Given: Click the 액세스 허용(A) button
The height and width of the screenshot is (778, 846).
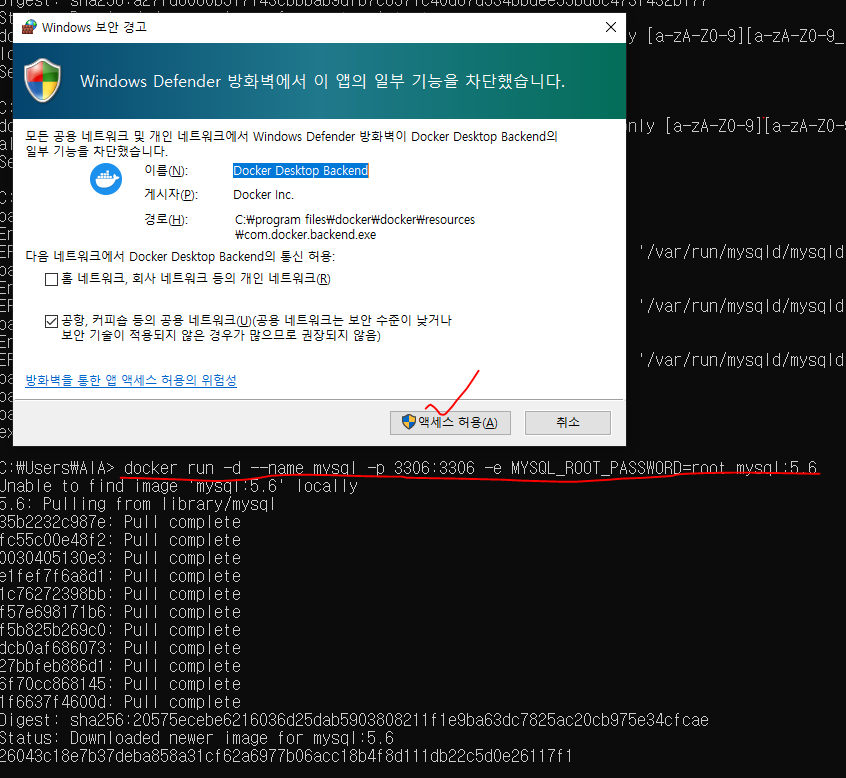Looking at the screenshot, I should click(450, 422).
